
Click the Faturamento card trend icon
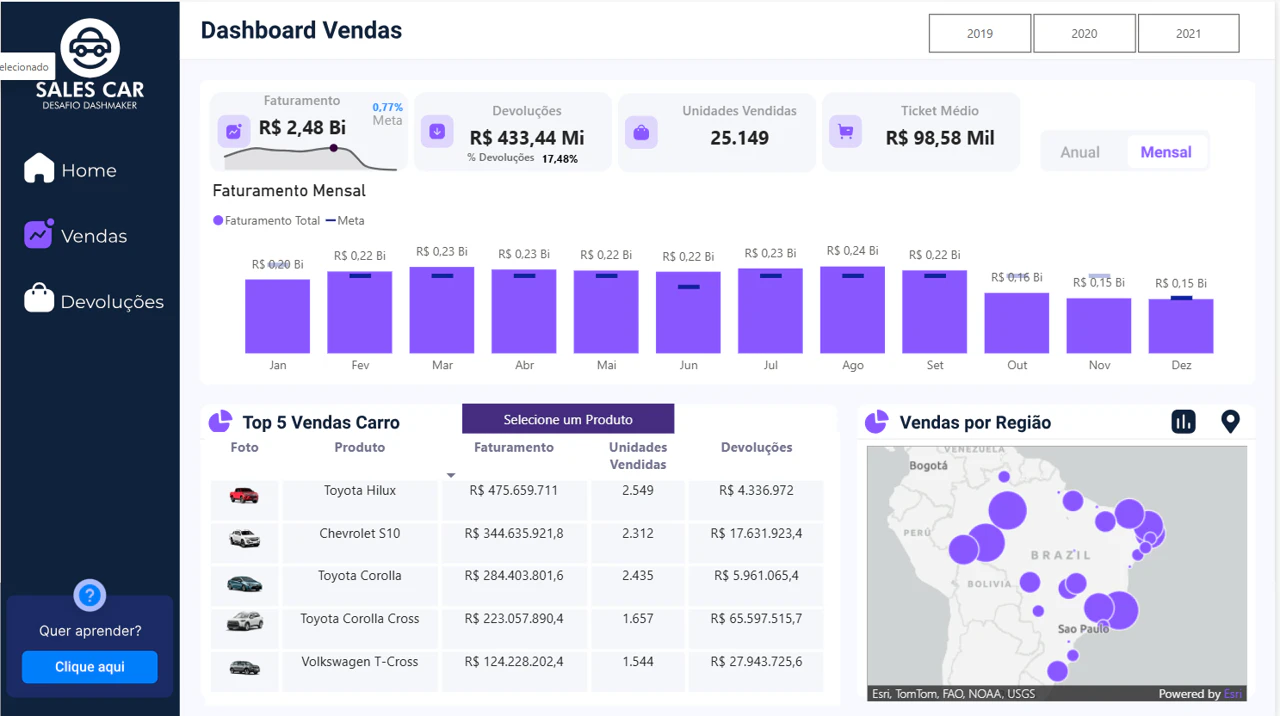click(234, 131)
